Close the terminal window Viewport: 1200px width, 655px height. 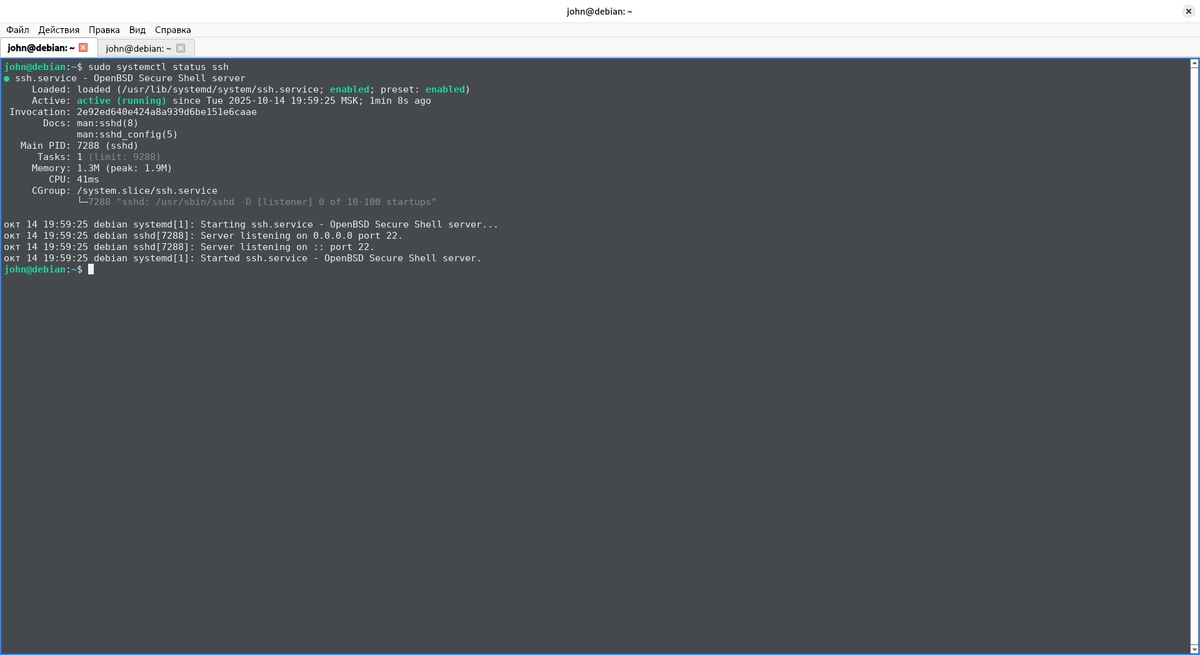tap(1186, 11)
